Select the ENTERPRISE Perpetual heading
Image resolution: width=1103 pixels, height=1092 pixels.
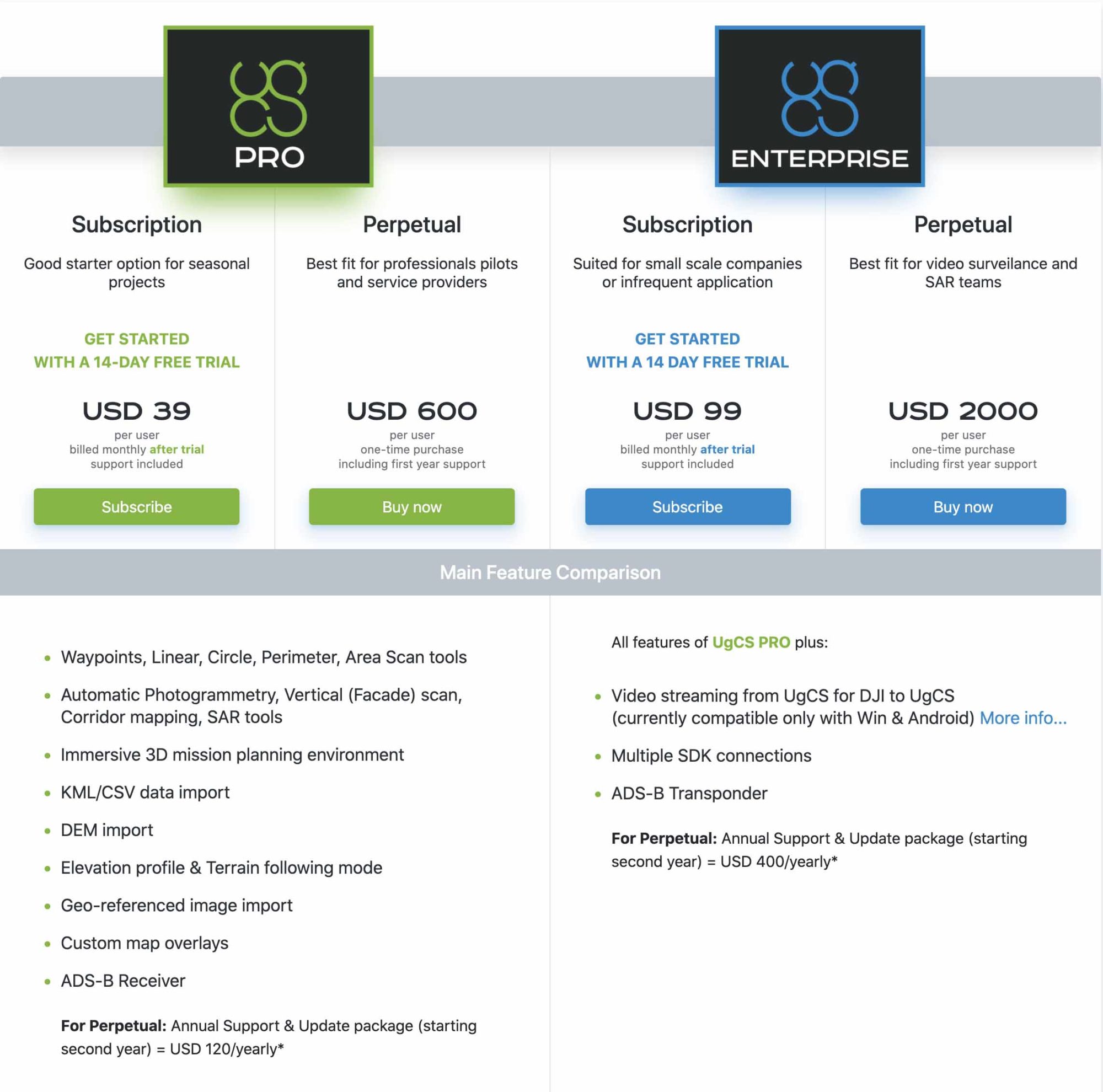[x=963, y=224]
